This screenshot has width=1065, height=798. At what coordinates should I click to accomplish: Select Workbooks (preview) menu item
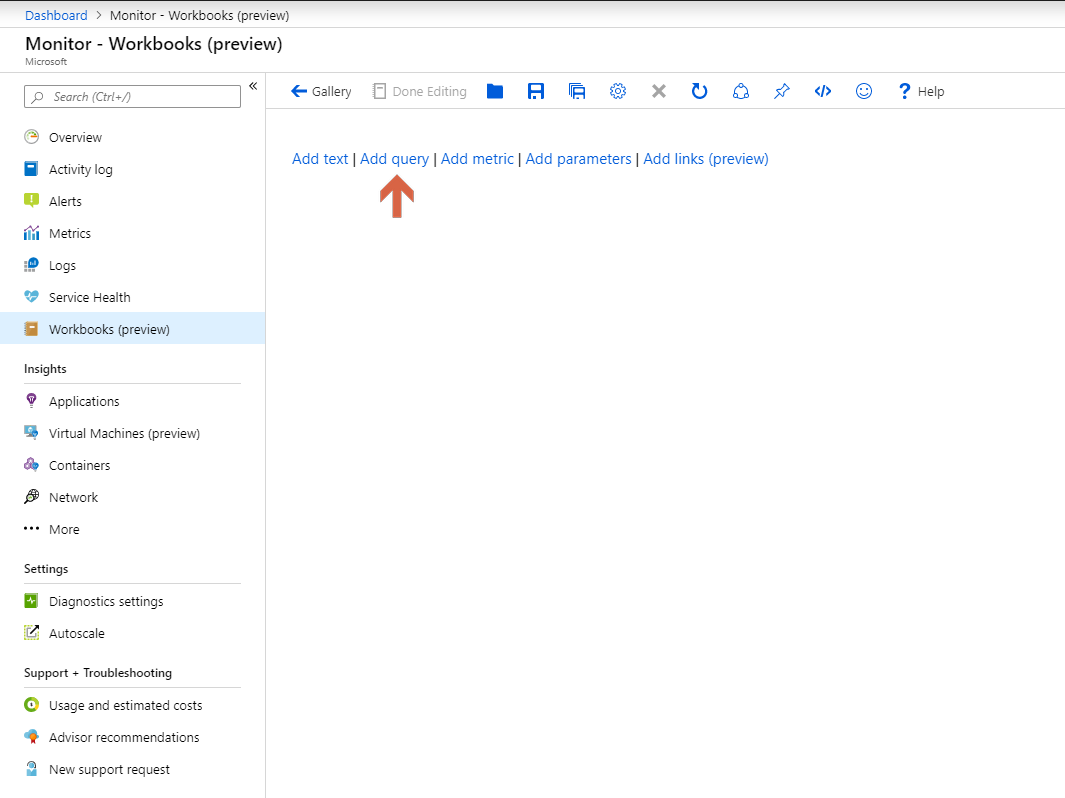(132, 329)
